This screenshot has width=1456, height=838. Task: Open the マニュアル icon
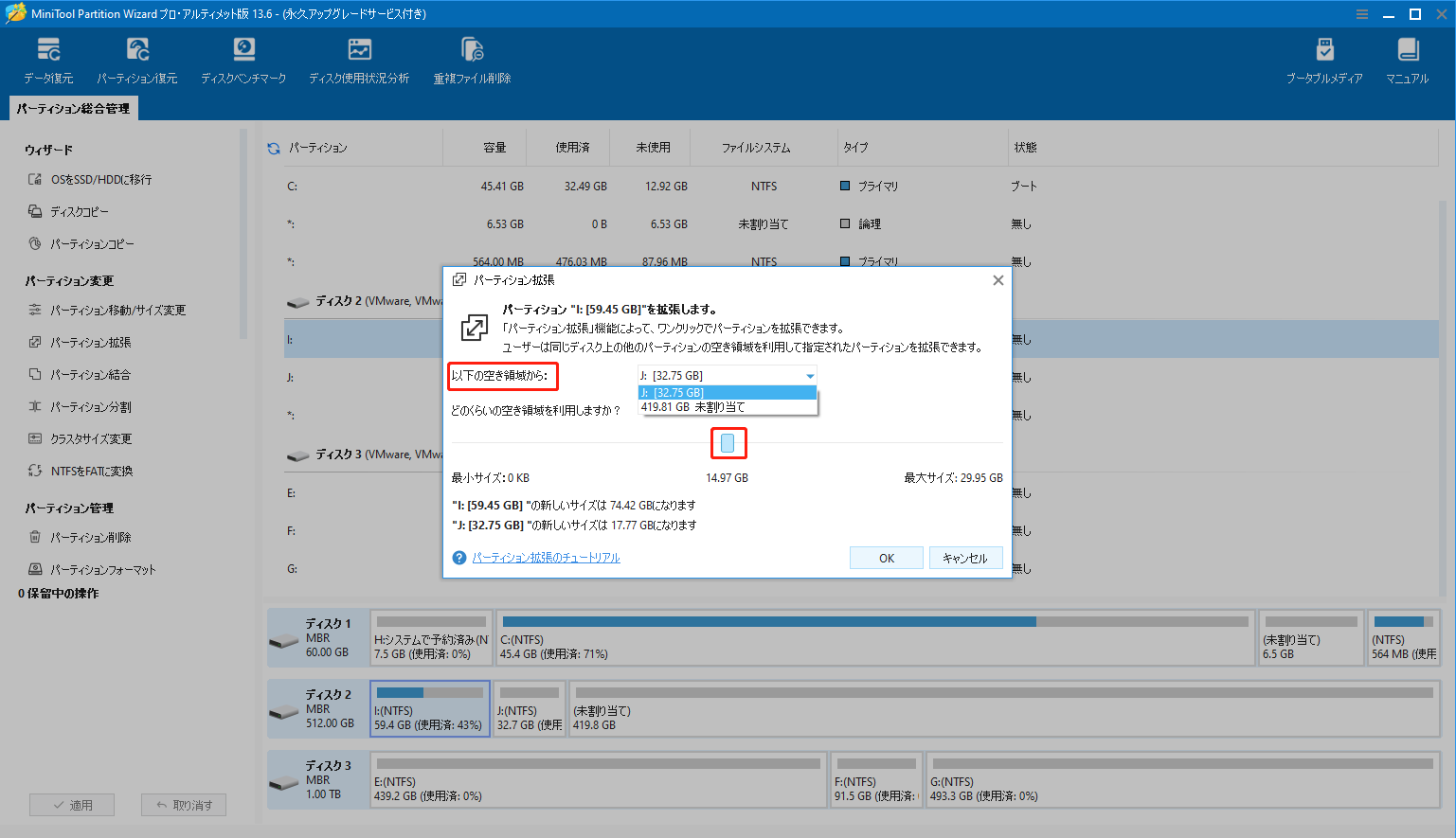[1407, 61]
